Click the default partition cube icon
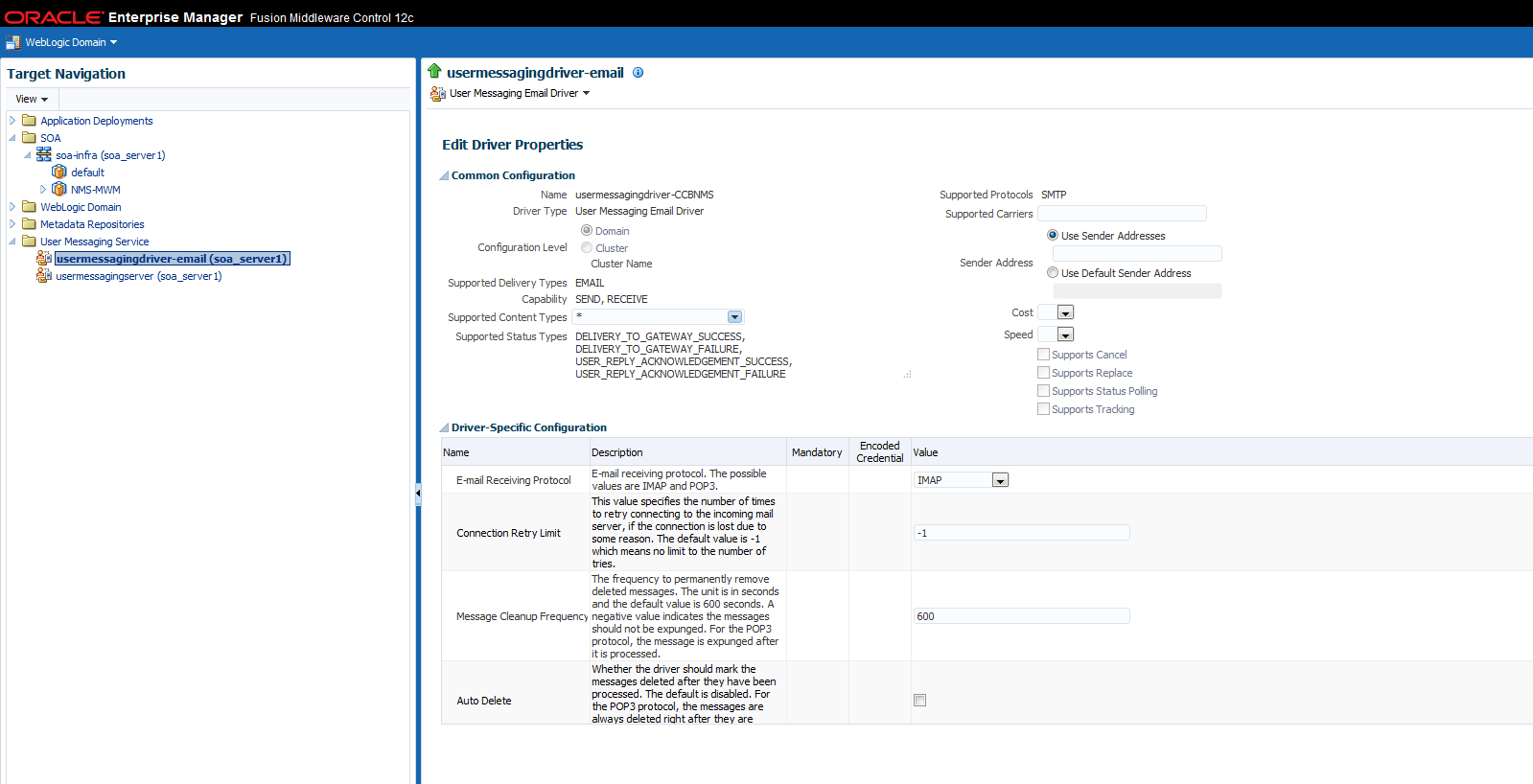The image size is (1533, 784). point(59,172)
